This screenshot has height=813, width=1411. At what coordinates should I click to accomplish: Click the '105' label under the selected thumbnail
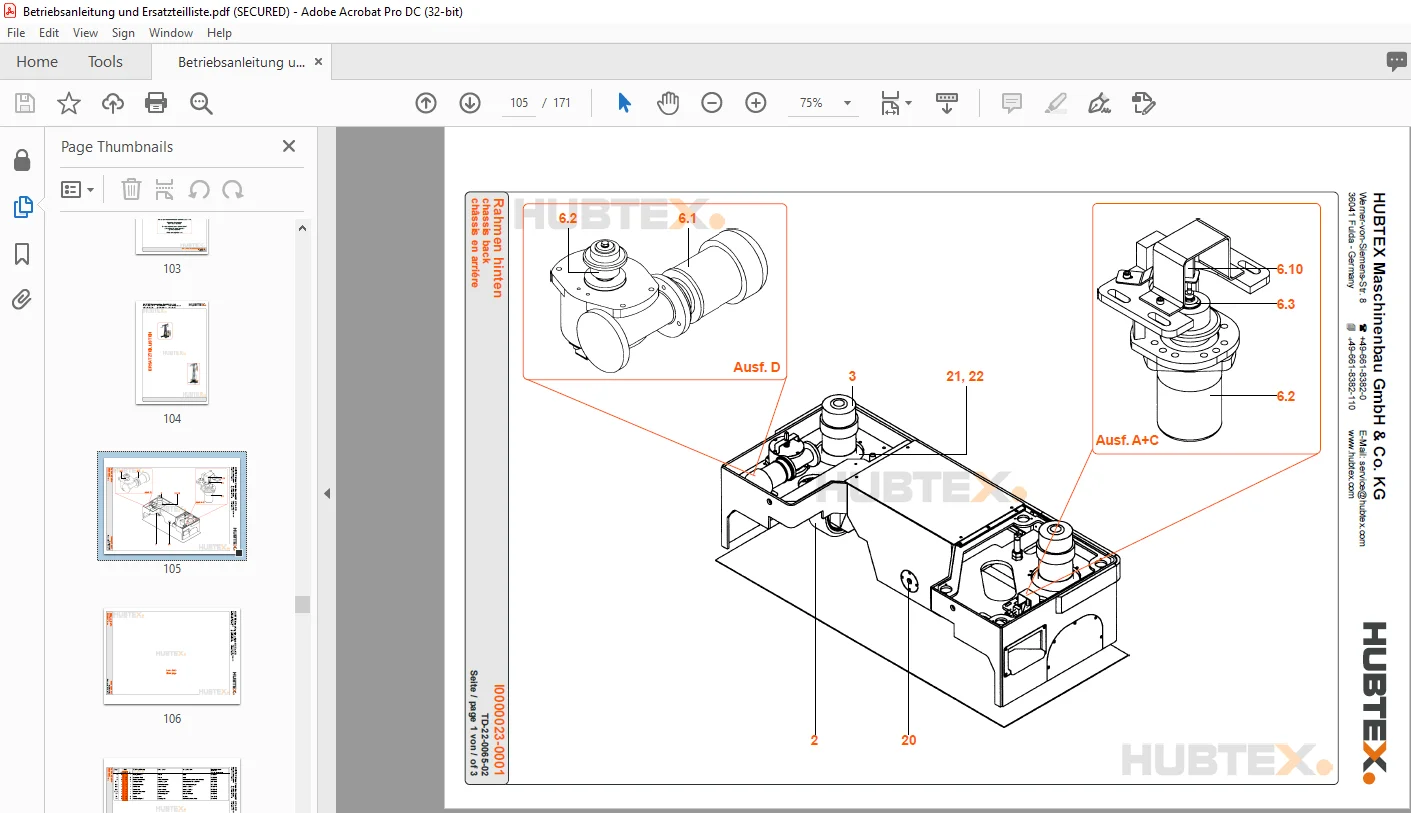point(172,569)
